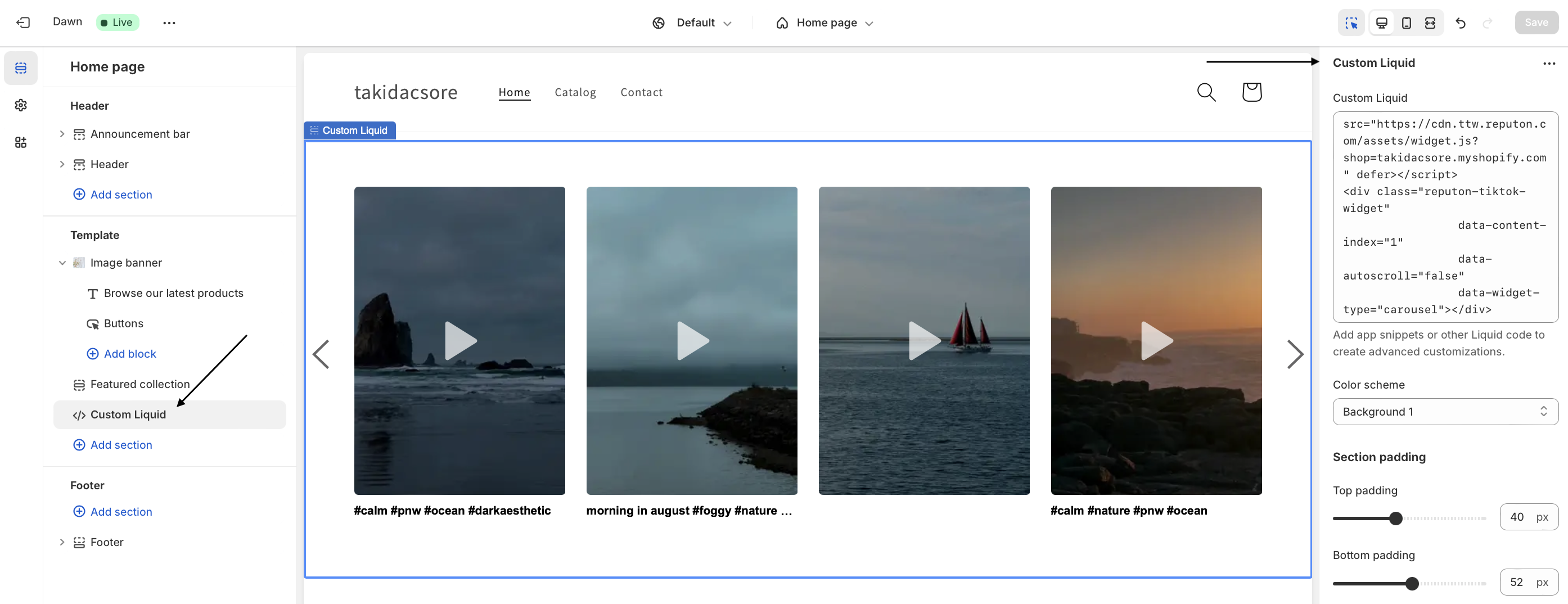Click the exit editor icon

(x=23, y=22)
